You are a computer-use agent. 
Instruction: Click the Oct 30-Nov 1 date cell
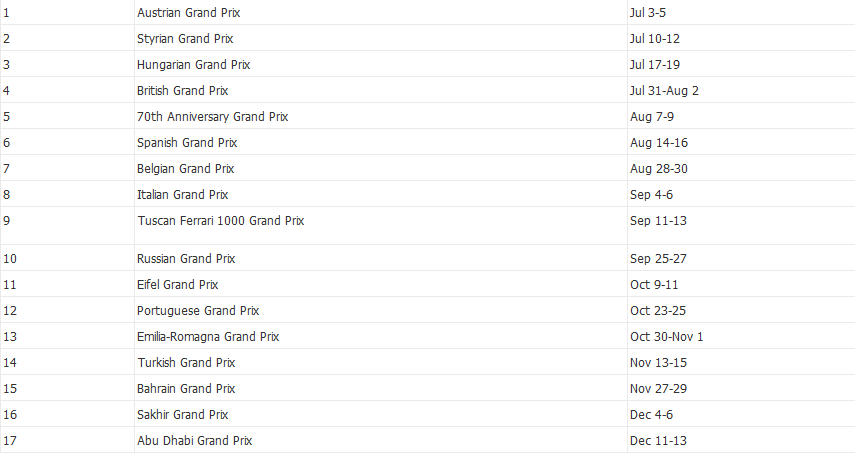[x=666, y=337]
